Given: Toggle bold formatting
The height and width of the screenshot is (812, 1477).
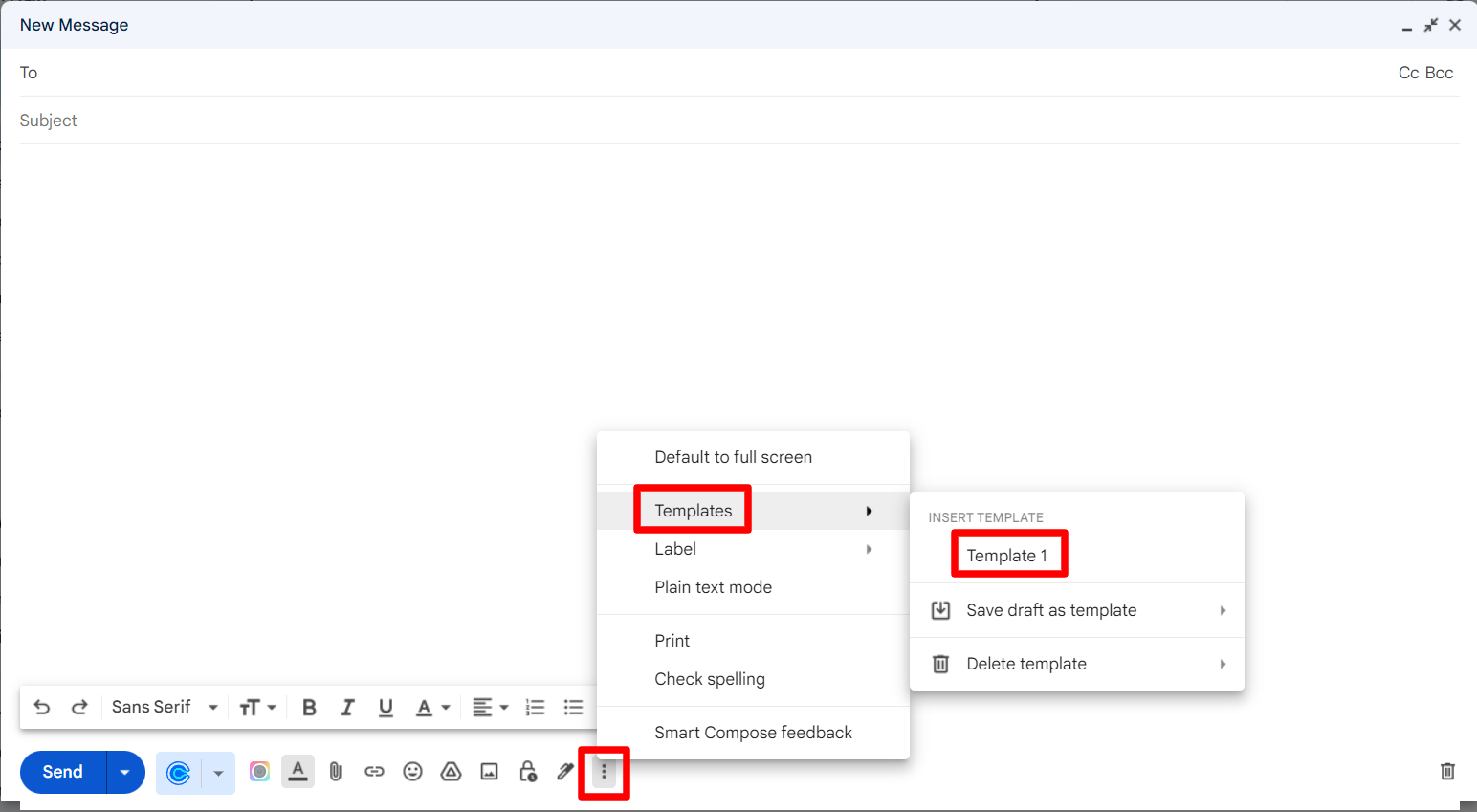Looking at the screenshot, I should click(309, 707).
